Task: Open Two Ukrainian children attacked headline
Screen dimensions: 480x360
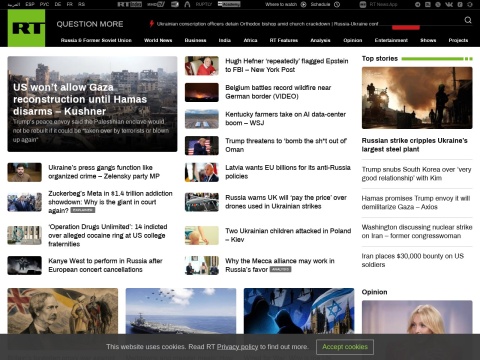Action: click(x=288, y=235)
